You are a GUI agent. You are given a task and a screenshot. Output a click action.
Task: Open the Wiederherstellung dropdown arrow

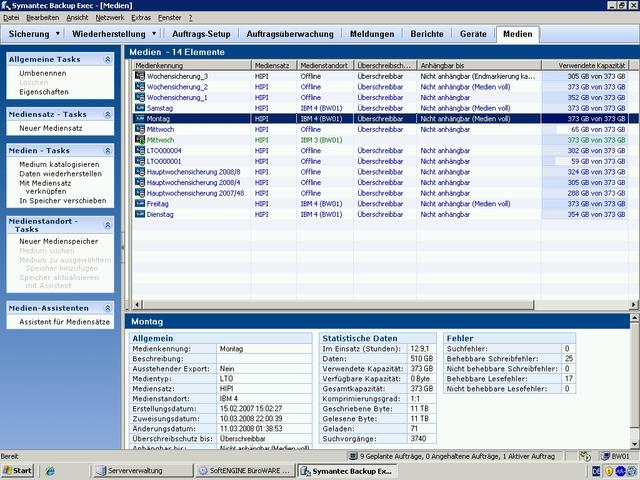pos(154,33)
